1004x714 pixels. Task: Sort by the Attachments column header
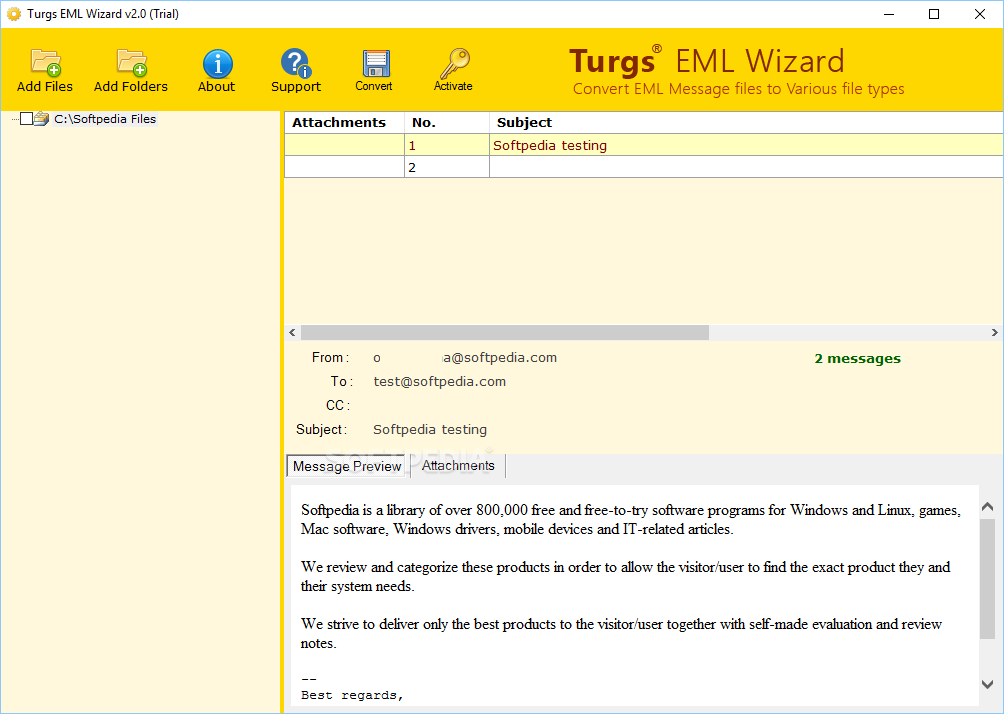tap(344, 122)
